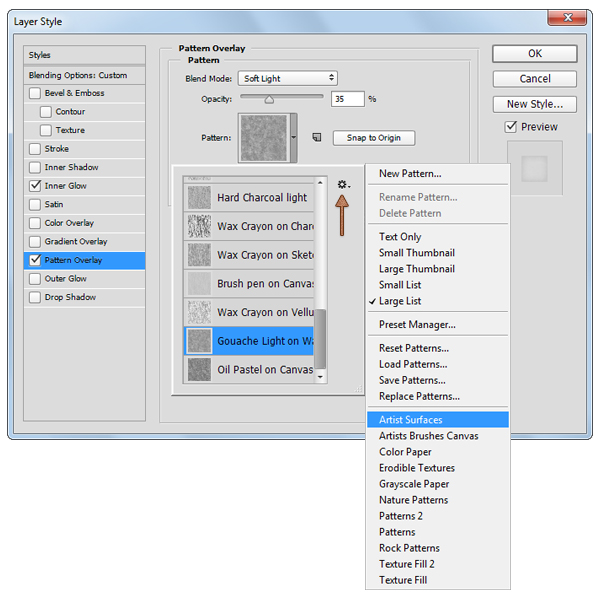The height and width of the screenshot is (600, 600).
Task: Open the pattern picker gear menu
Action: tap(344, 185)
